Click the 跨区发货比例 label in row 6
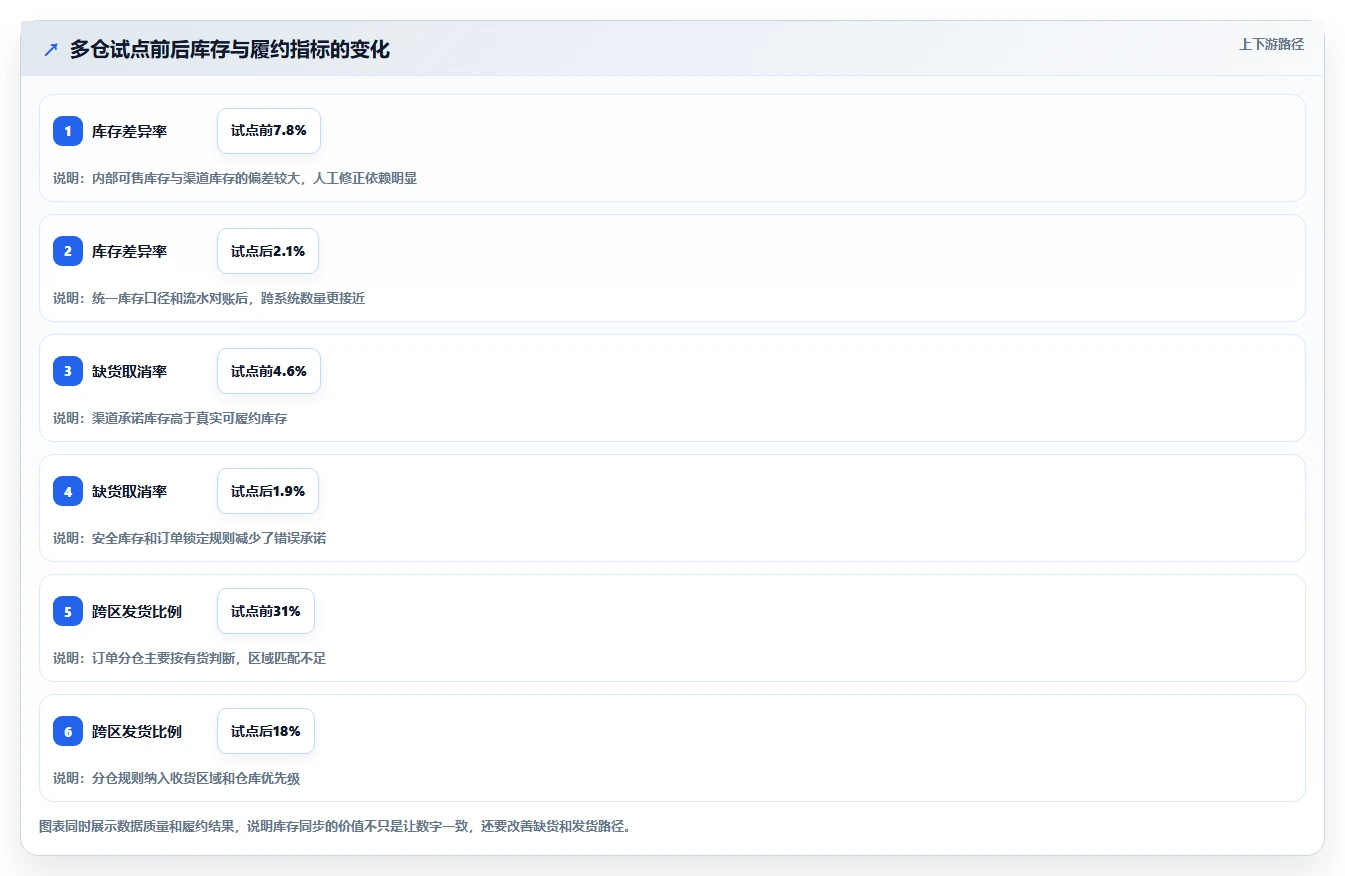The image size is (1345, 876). (x=137, y=731)
